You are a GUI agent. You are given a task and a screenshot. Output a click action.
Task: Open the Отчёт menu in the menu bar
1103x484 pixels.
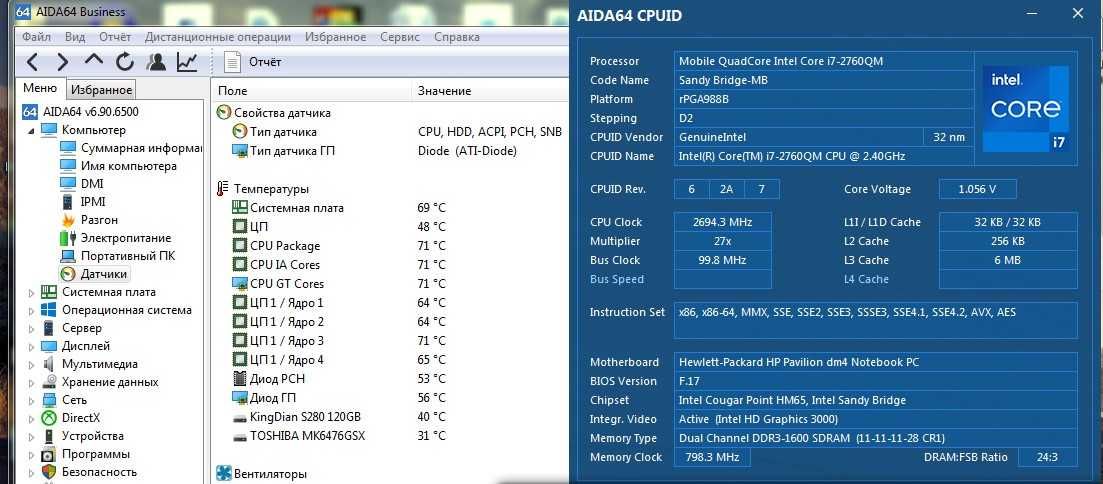[x=115, y=37]
